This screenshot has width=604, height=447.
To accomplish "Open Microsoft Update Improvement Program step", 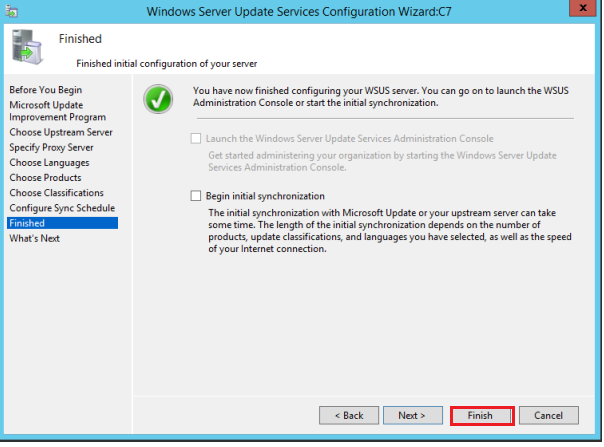I will point(58,111).
